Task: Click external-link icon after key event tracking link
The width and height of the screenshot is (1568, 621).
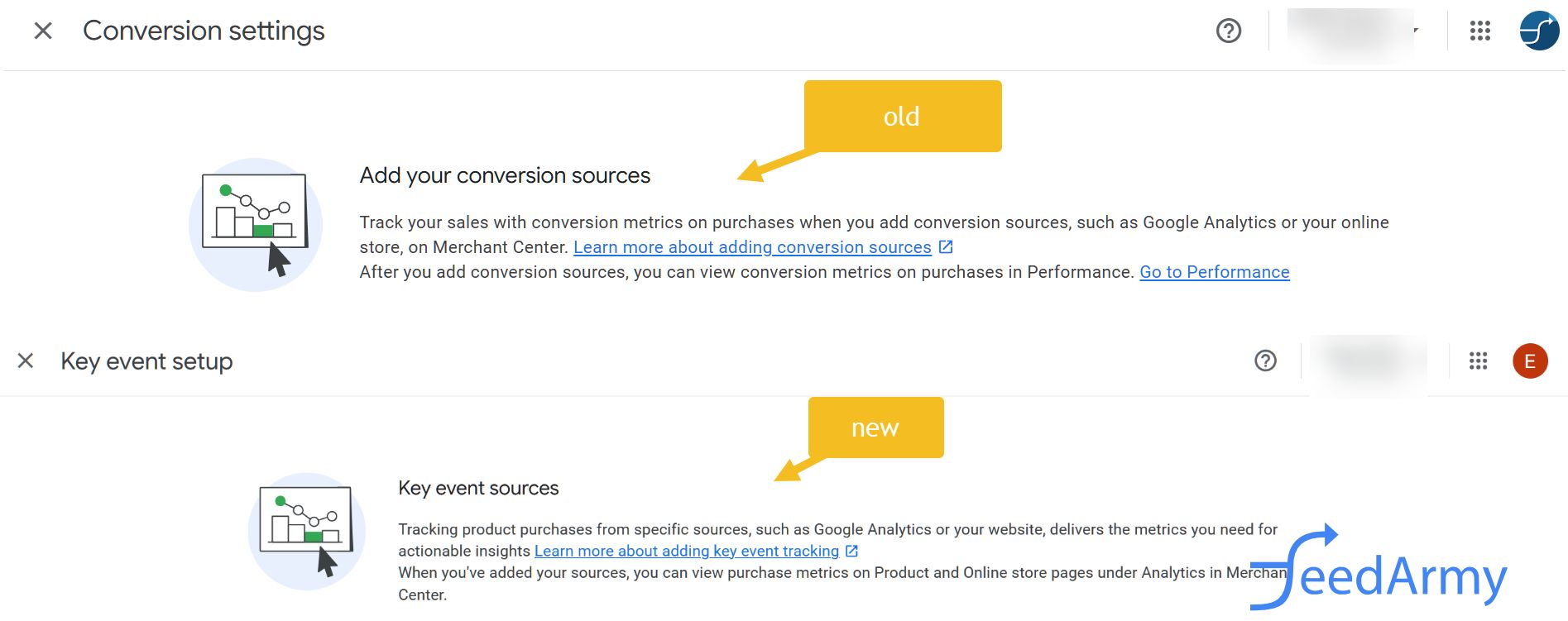Action: point(851,551)
